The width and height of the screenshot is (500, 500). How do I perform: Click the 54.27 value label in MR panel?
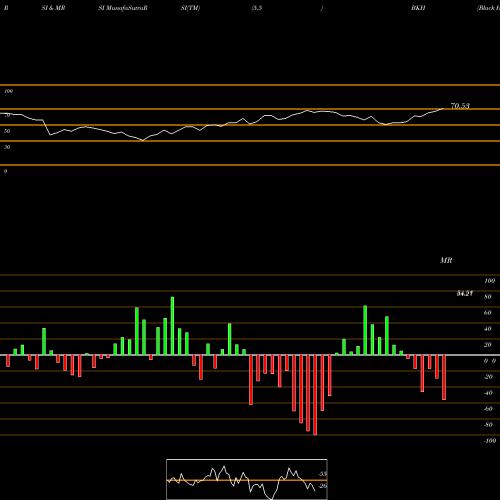pyautogui.click(x=465, y=293)
